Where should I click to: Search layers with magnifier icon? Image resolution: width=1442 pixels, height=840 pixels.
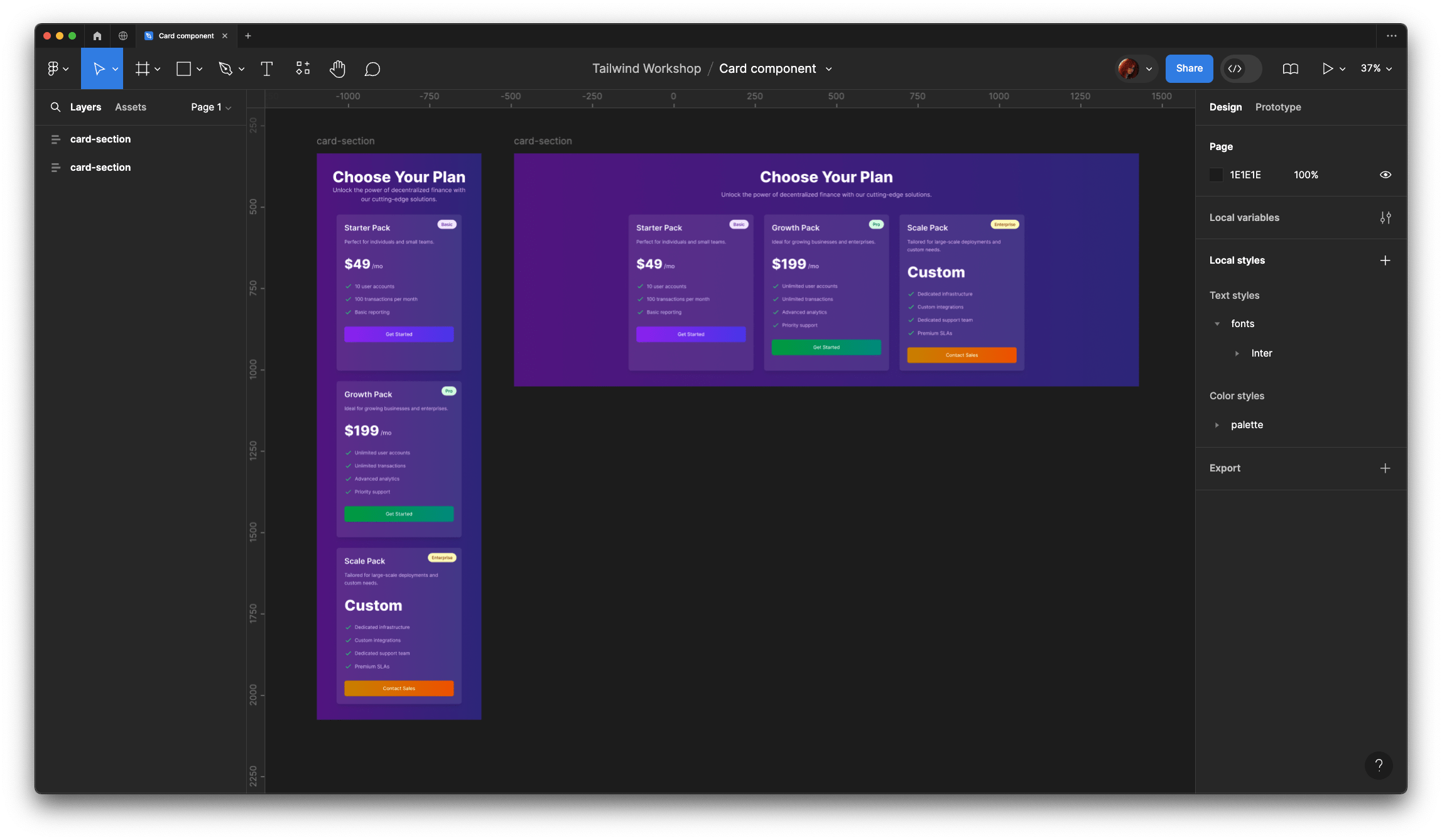[55, 107]
